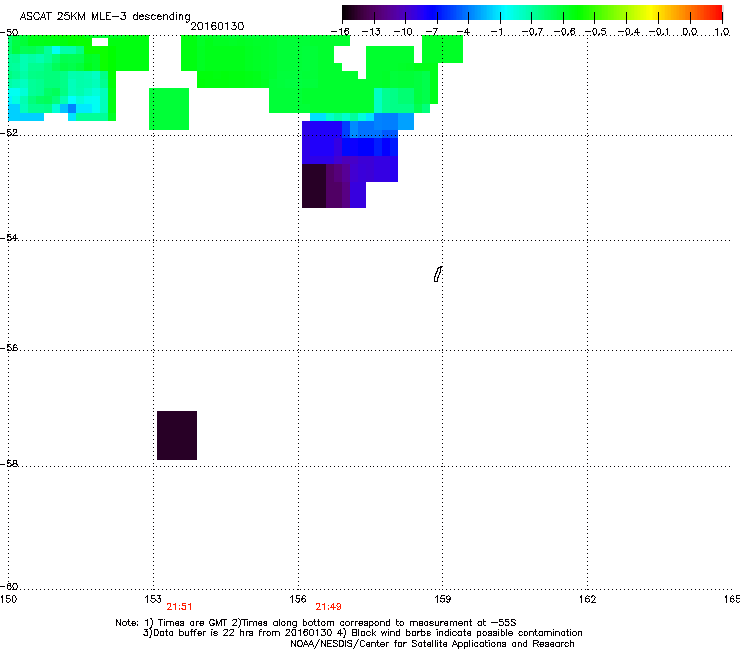The image size is (740, 650).
Task: Click the longitude label 150
Action: [8, 599]
